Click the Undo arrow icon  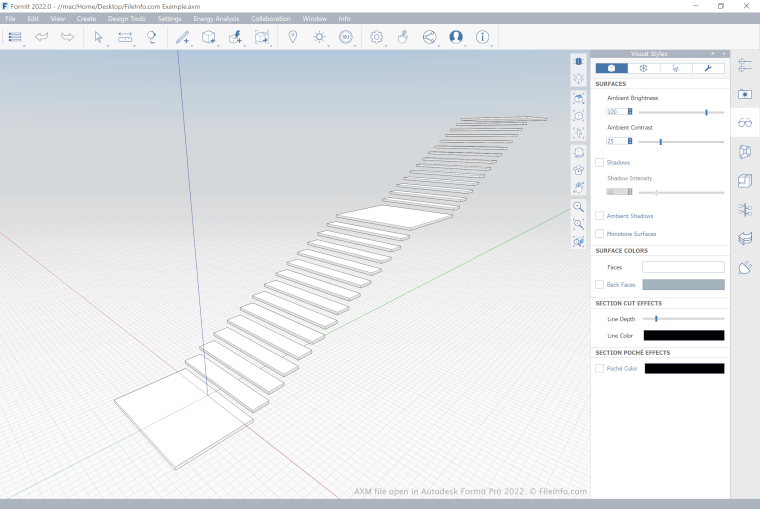tap(42, 37)
